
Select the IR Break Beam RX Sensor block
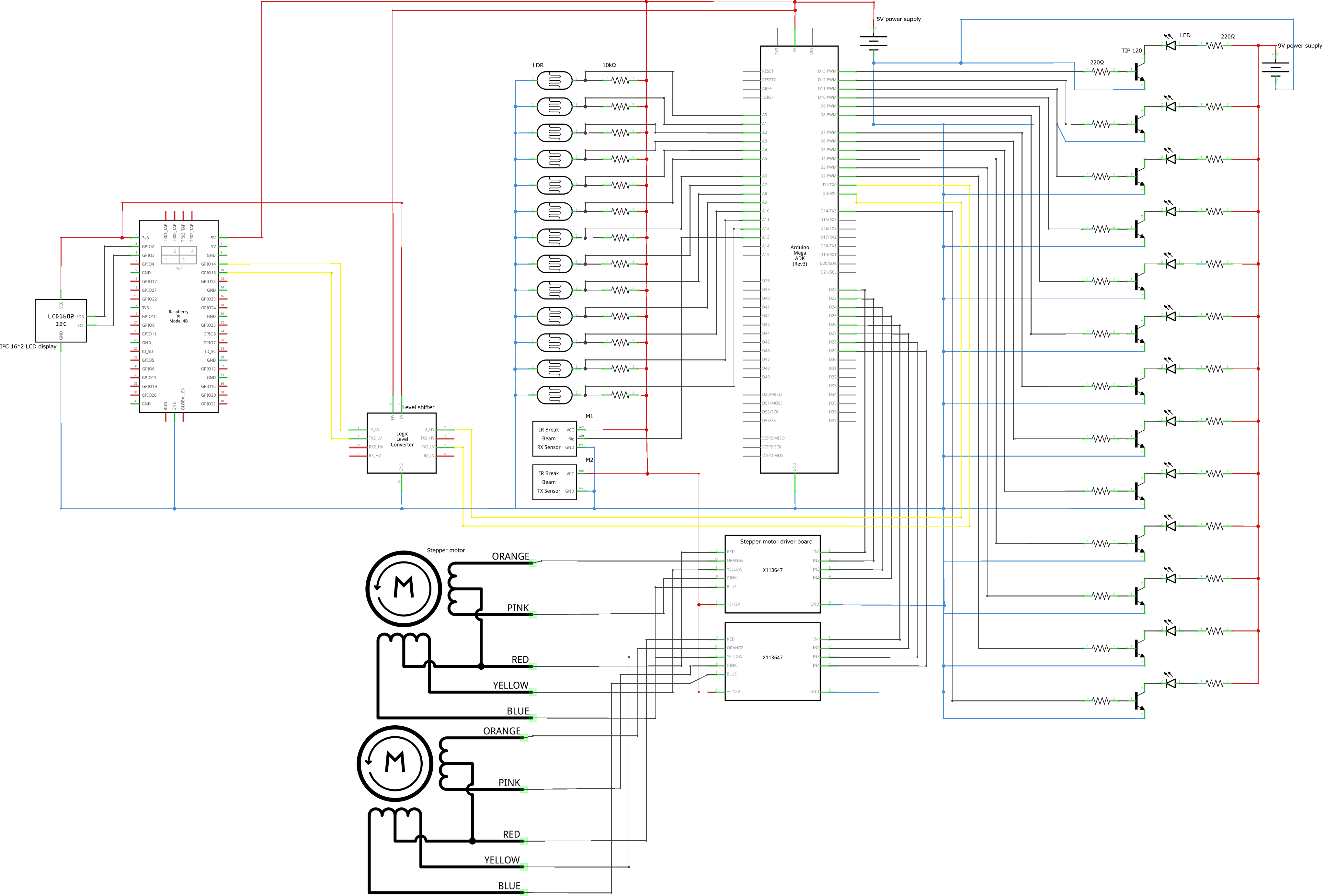[555, 438]
